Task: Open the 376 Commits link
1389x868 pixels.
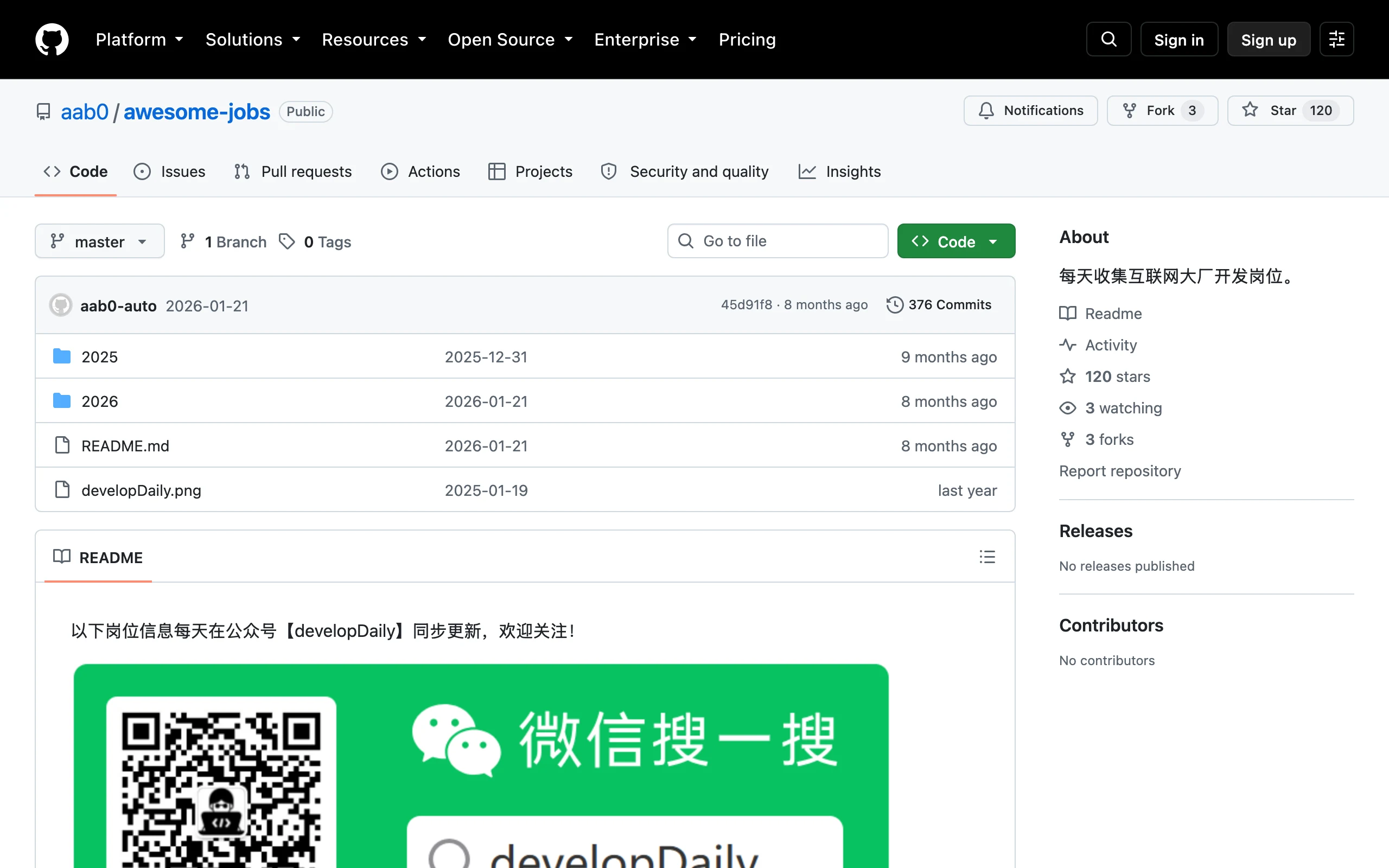Action: [x=939, y=305]
